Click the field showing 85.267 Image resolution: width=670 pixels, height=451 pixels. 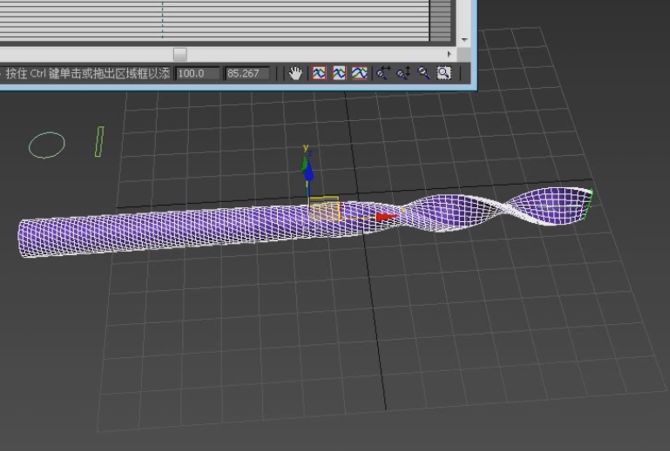pos(247,73)
